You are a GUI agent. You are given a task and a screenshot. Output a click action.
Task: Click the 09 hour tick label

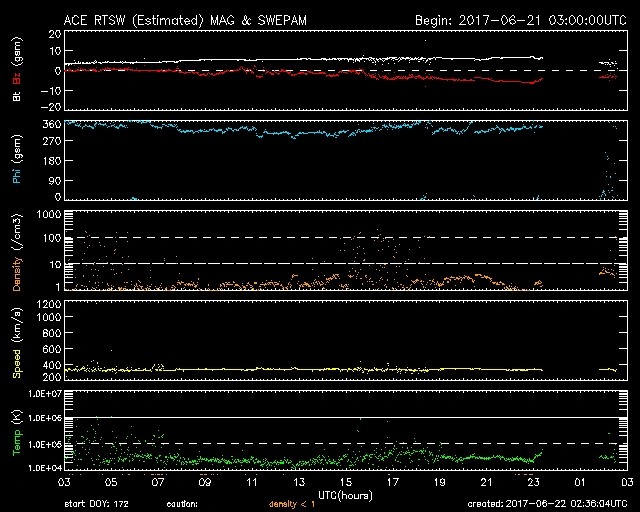tap(204, 482)
